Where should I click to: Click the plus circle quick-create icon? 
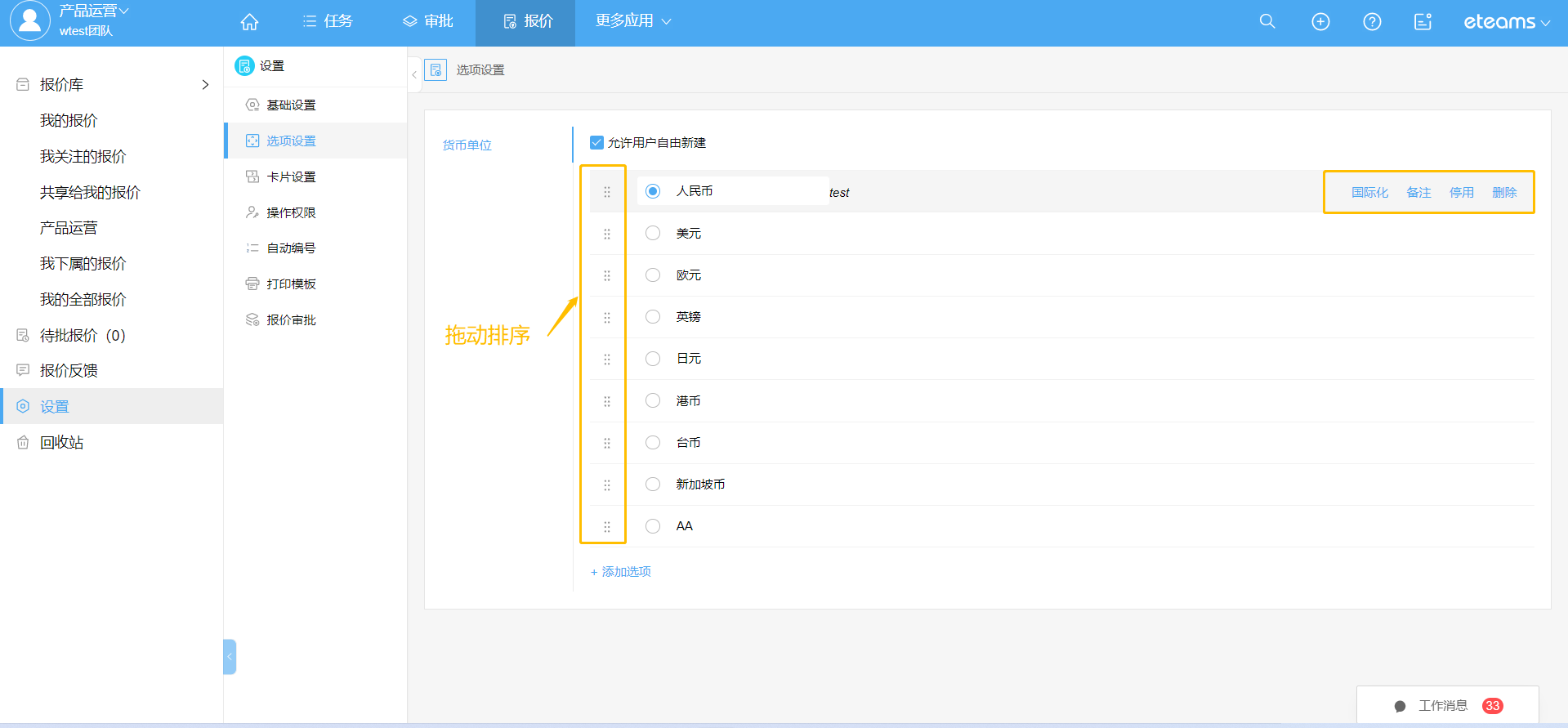coord(1320,22)
